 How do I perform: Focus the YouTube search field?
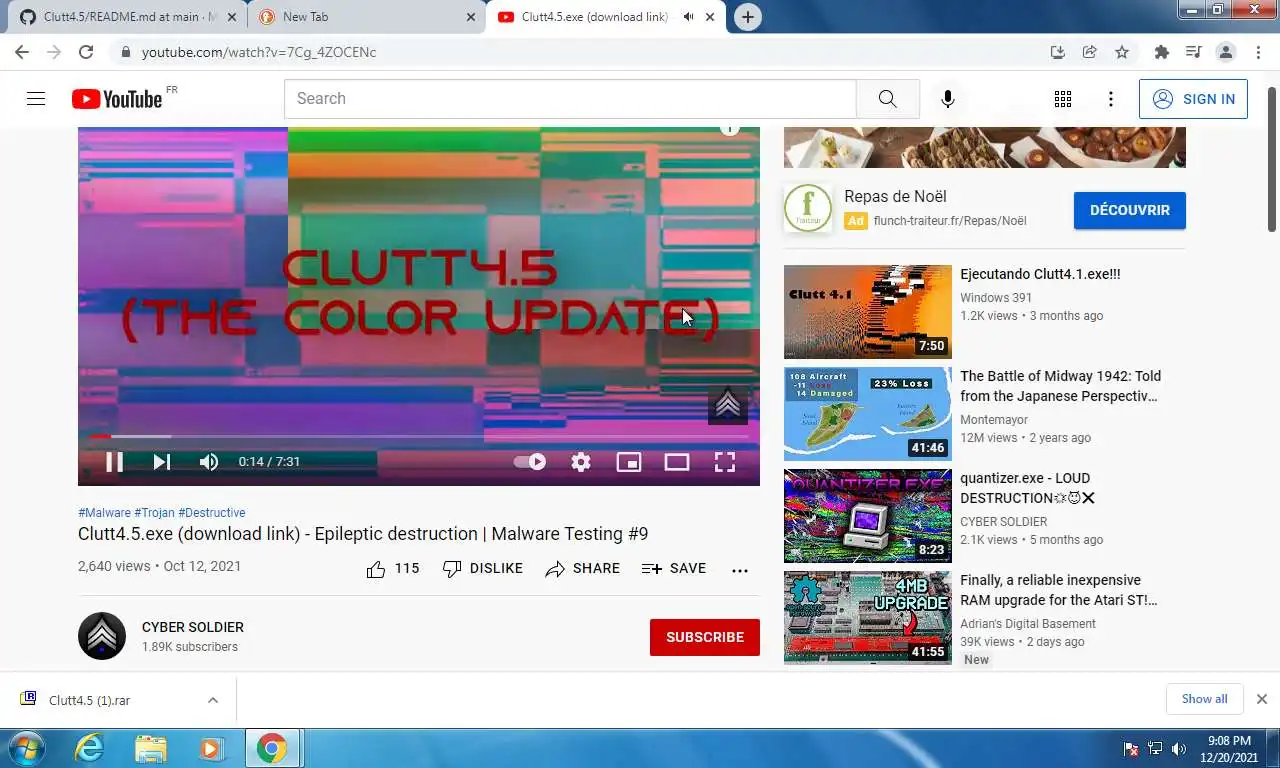[570, 99]
